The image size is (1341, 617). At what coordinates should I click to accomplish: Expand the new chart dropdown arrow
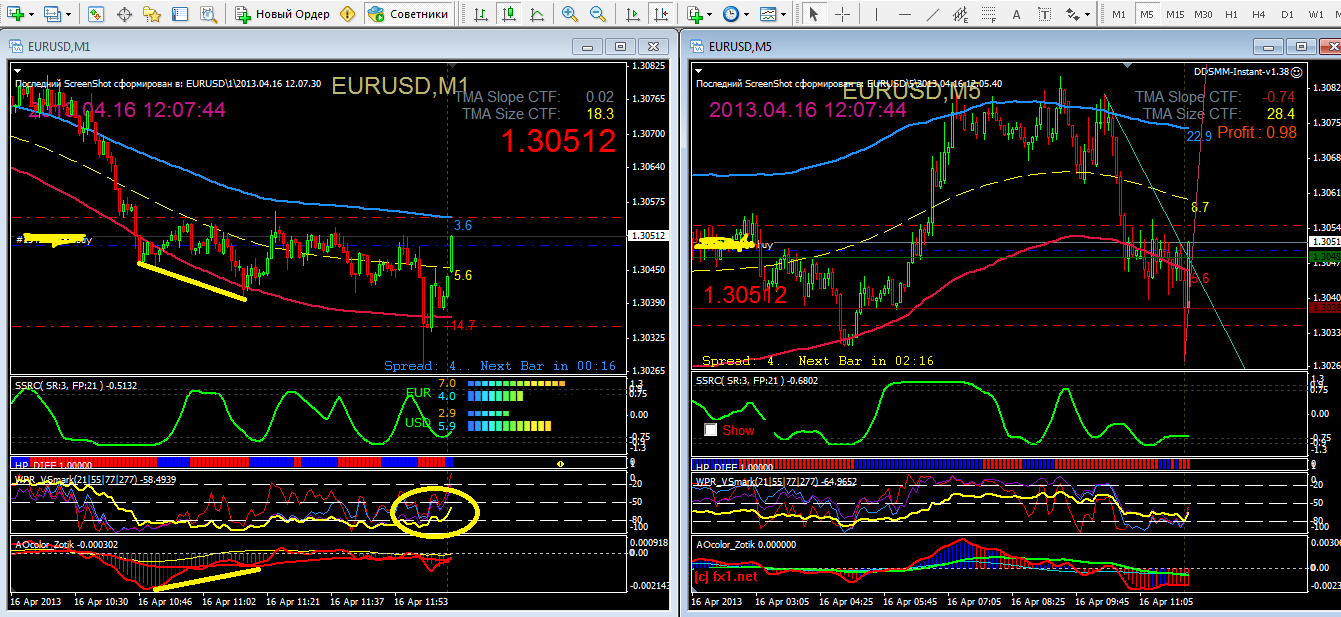click(x=30, y=15)
